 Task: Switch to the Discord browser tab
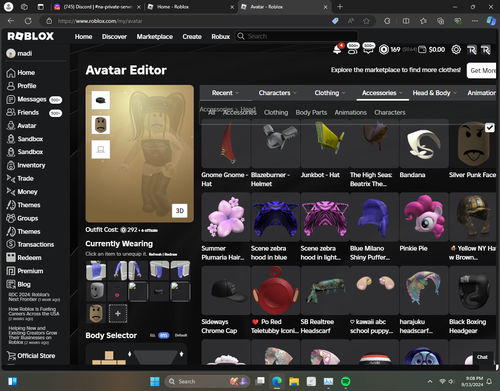click(97, 7)
